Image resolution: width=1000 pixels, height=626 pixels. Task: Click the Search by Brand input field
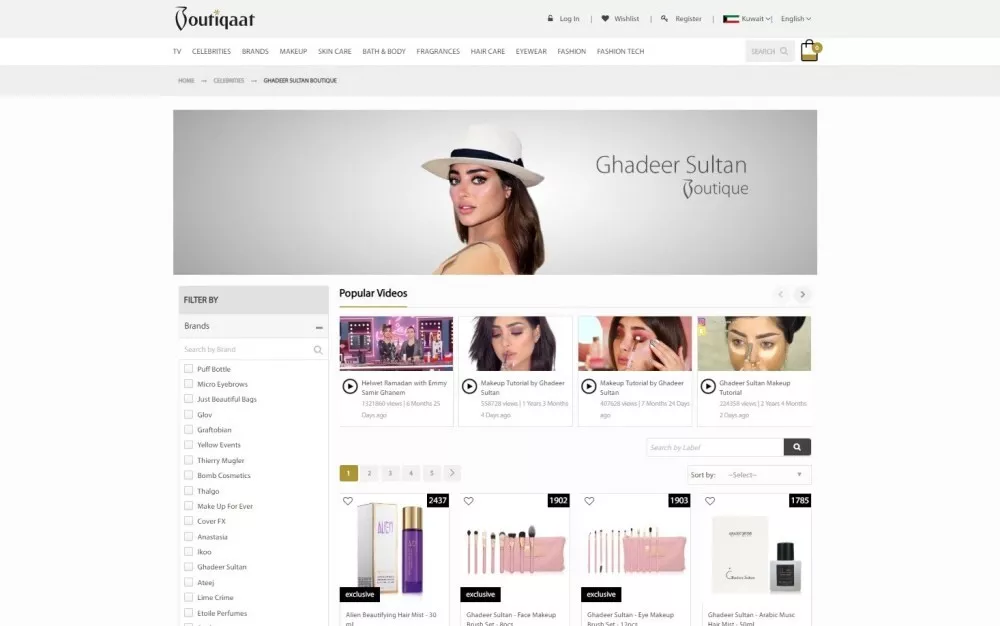(x=253, y=349)
